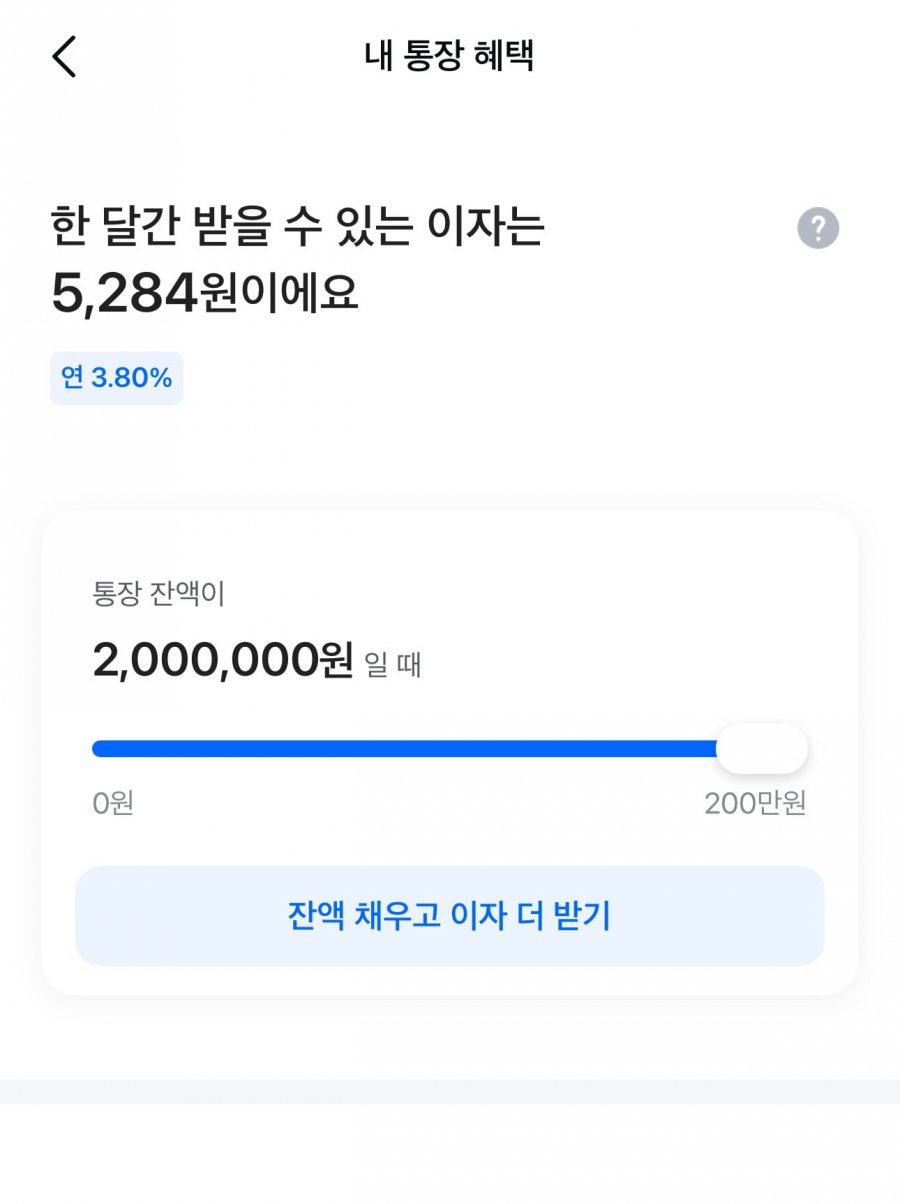Tap the 통장 잔액이 label
The height and width of the screenshot is (1204, 900).
[x=159, y=594]
